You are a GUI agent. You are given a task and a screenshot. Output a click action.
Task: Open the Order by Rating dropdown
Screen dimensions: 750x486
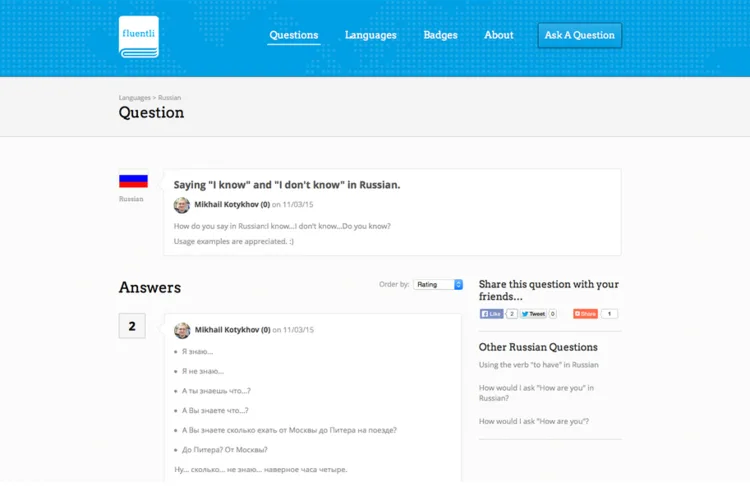click(438, 284)
